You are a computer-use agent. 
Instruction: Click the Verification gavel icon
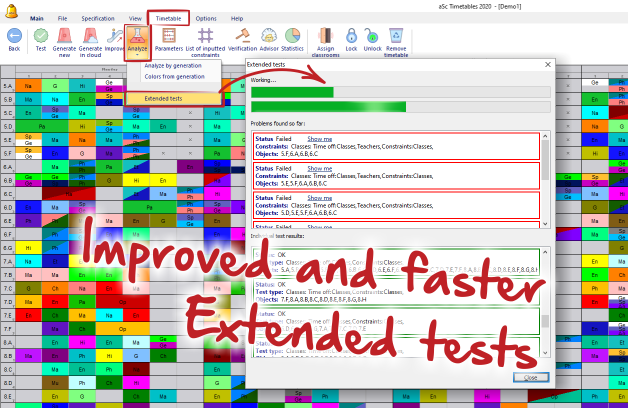point(242,36)
